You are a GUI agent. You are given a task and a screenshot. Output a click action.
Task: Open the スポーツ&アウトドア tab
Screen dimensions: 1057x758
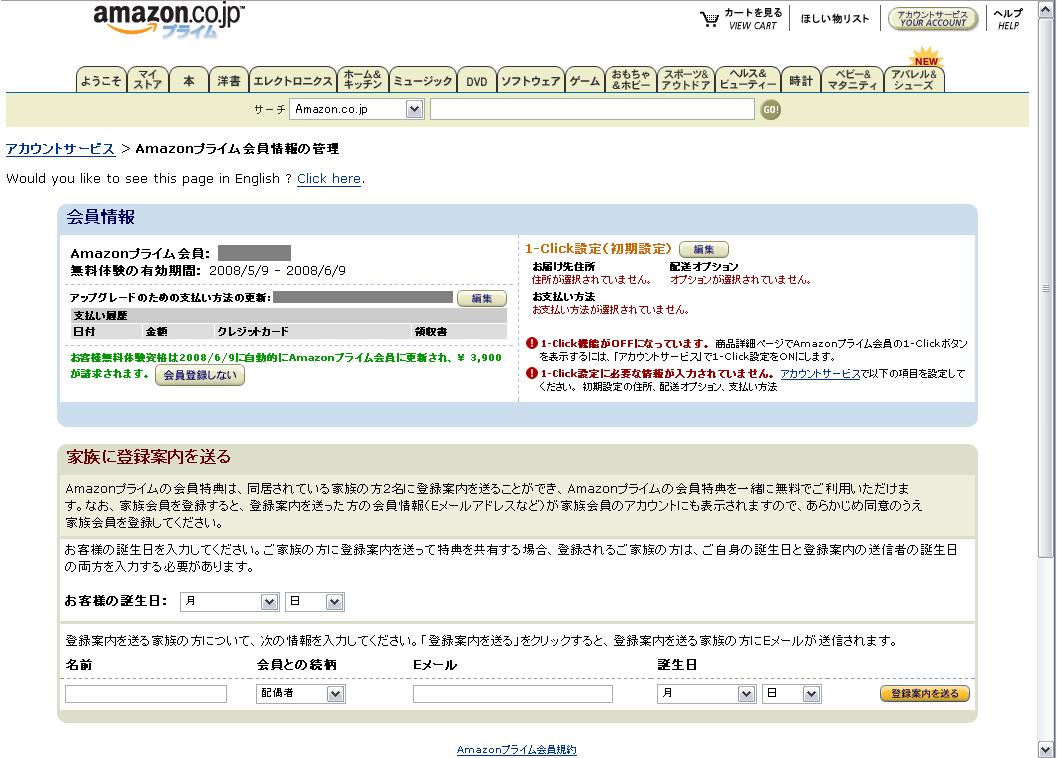686,80
